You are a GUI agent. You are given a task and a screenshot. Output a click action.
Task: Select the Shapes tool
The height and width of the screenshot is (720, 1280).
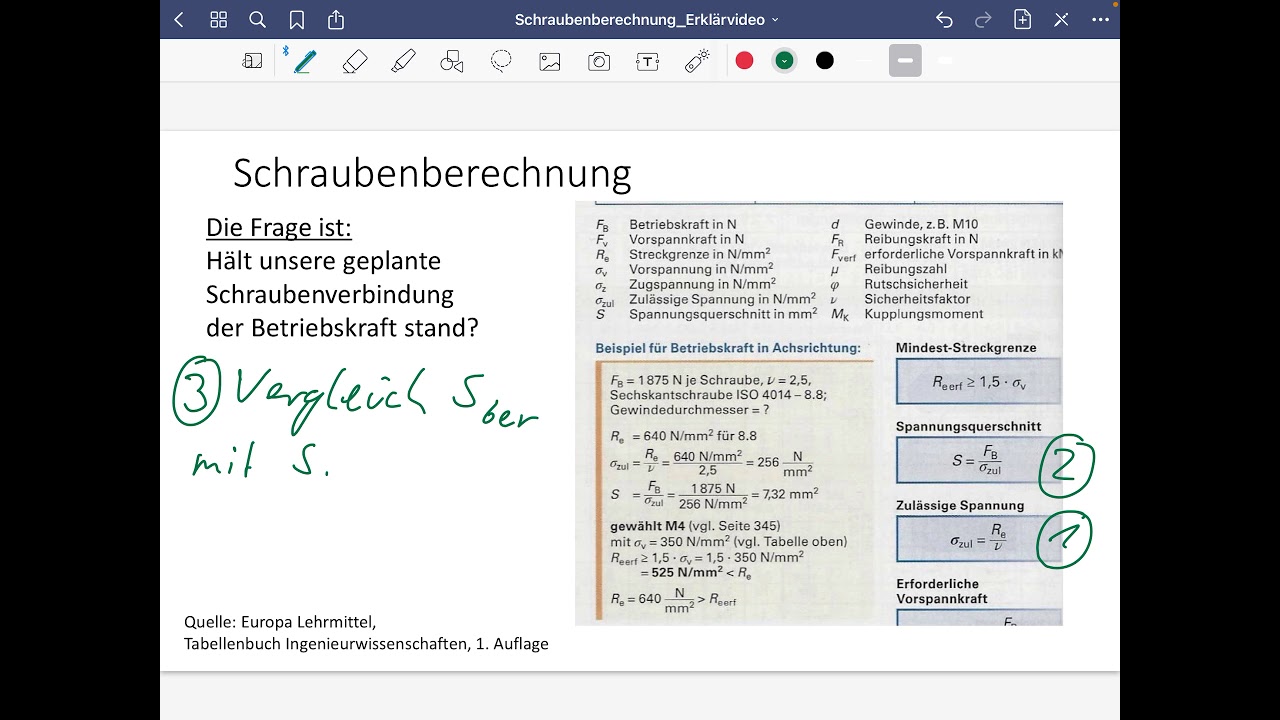click(x=452, y=61)
